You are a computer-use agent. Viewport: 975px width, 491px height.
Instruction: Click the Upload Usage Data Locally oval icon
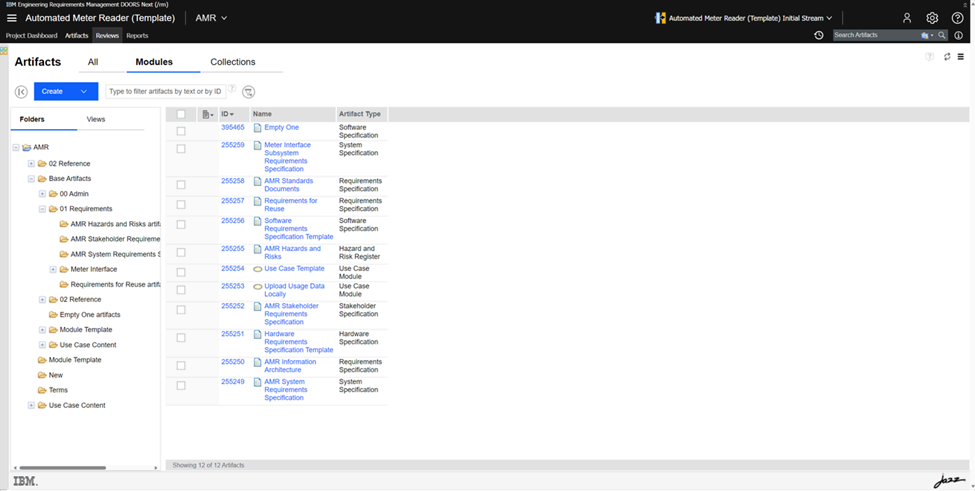click(x=257, y=287)
